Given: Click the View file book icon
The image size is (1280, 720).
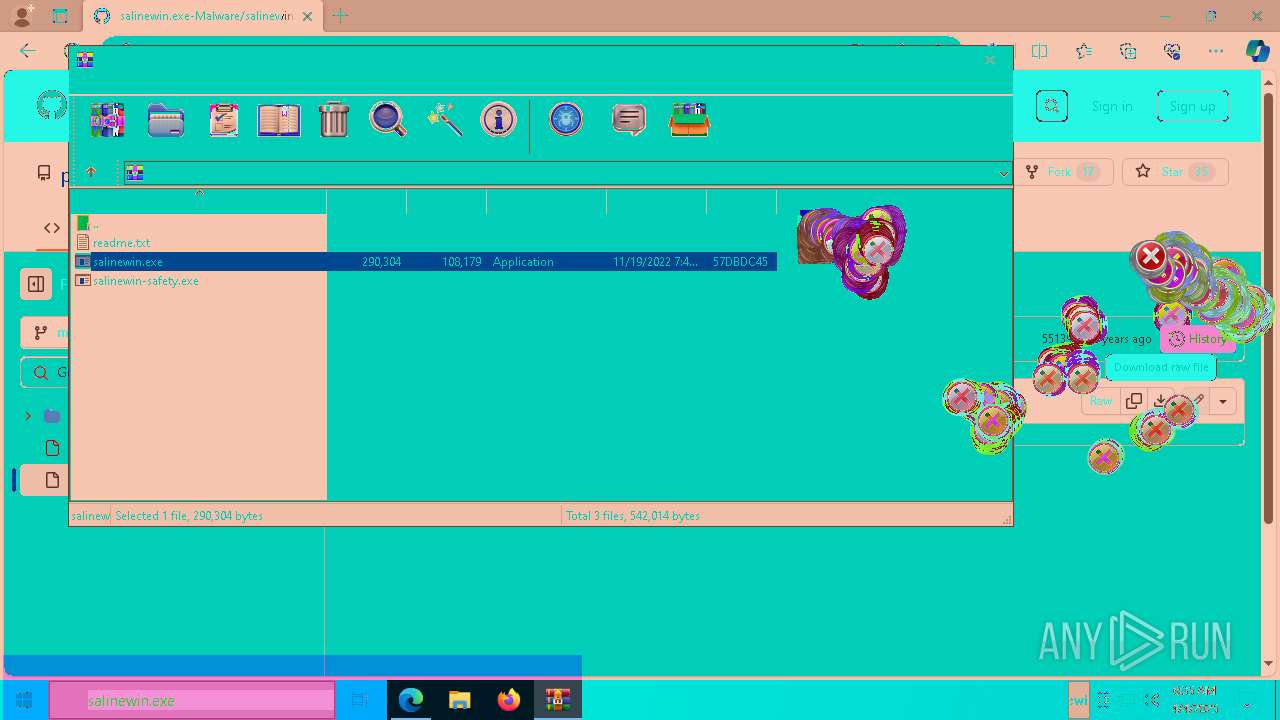Looking at the screenshot, I should point(279,120).
